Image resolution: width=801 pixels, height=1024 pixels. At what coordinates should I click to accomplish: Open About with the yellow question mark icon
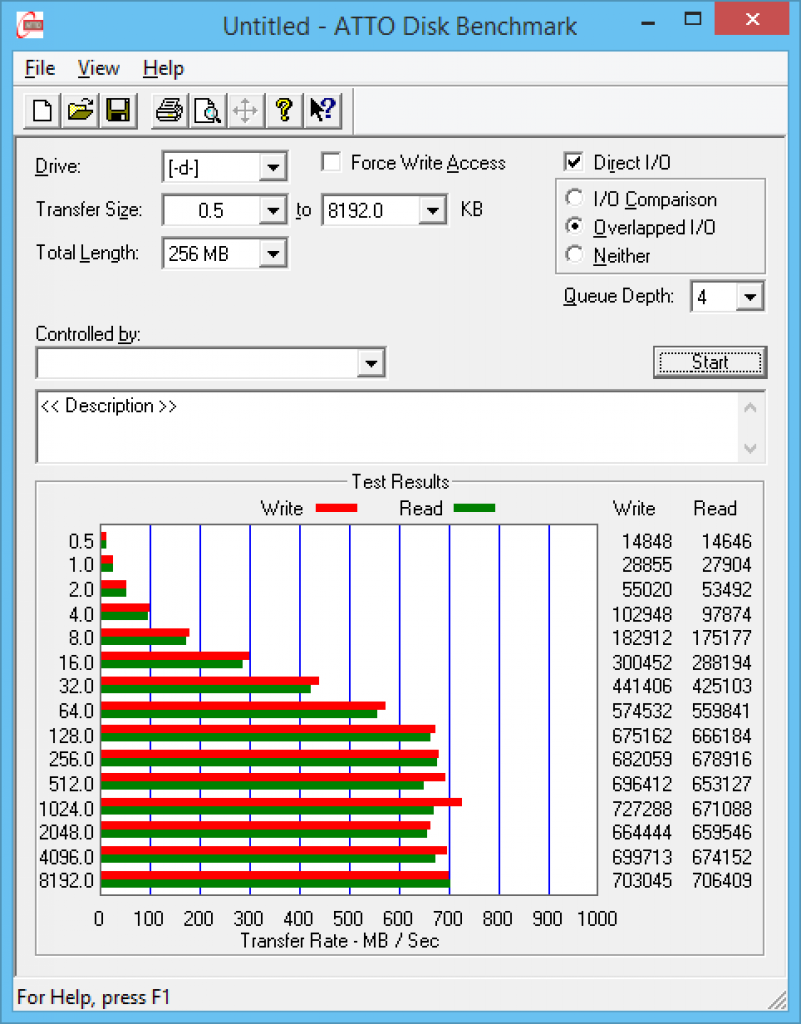coord(283,110)
